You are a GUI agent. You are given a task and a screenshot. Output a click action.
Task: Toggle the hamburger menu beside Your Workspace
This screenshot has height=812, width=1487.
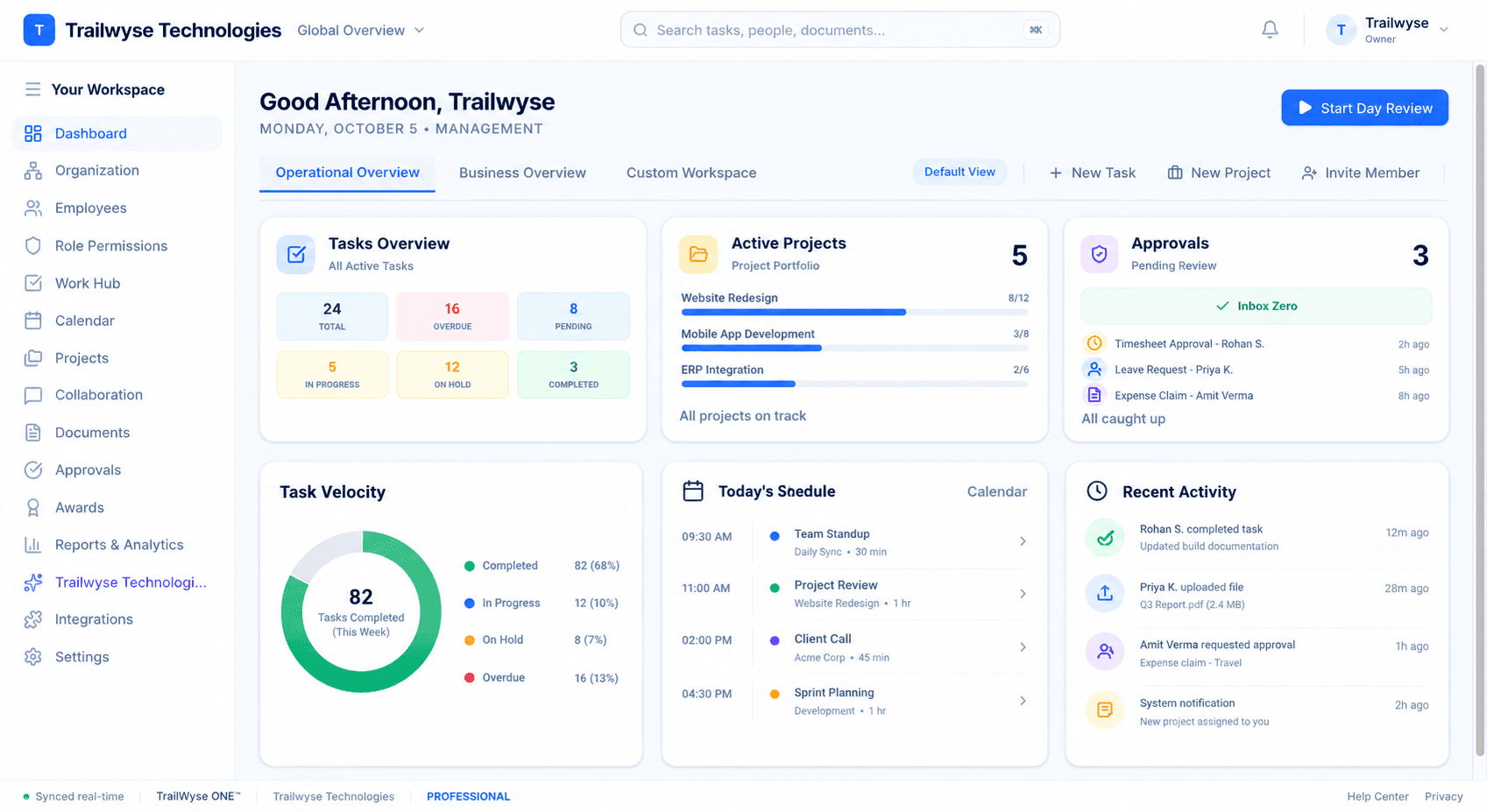tap(33, 89)
